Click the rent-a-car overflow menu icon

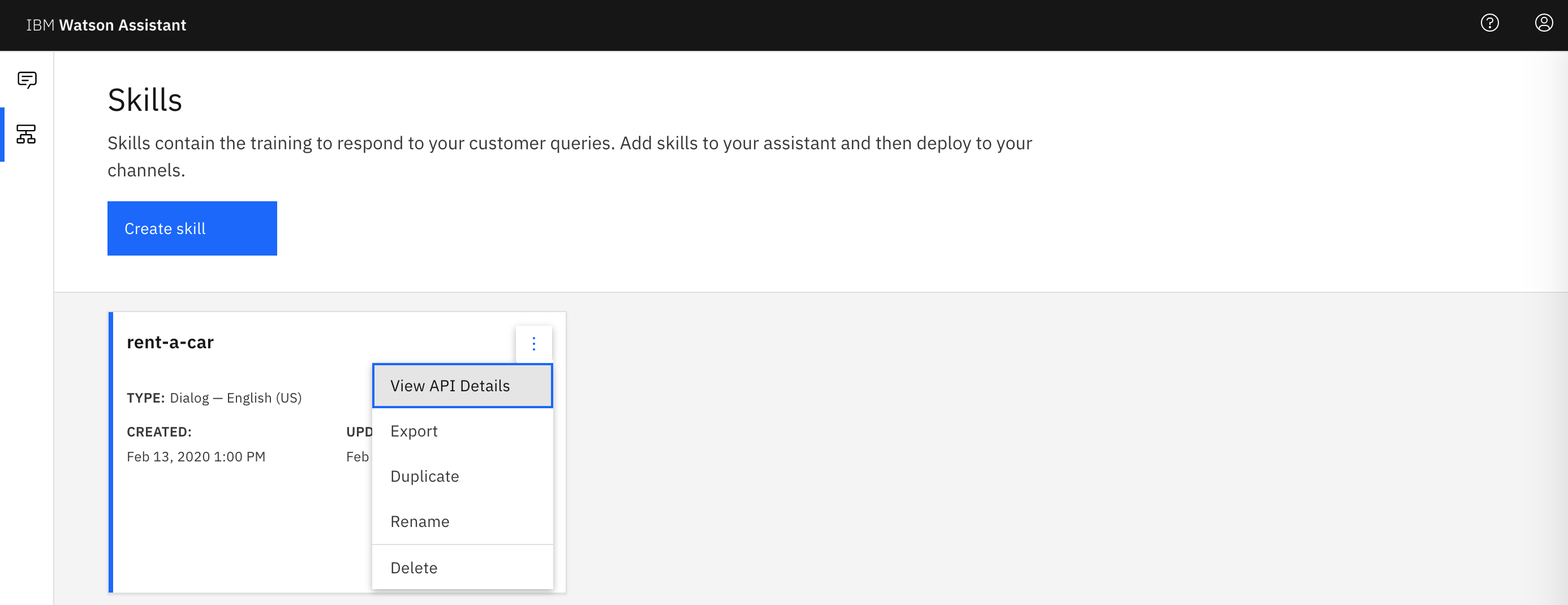[x=534, y=344]
